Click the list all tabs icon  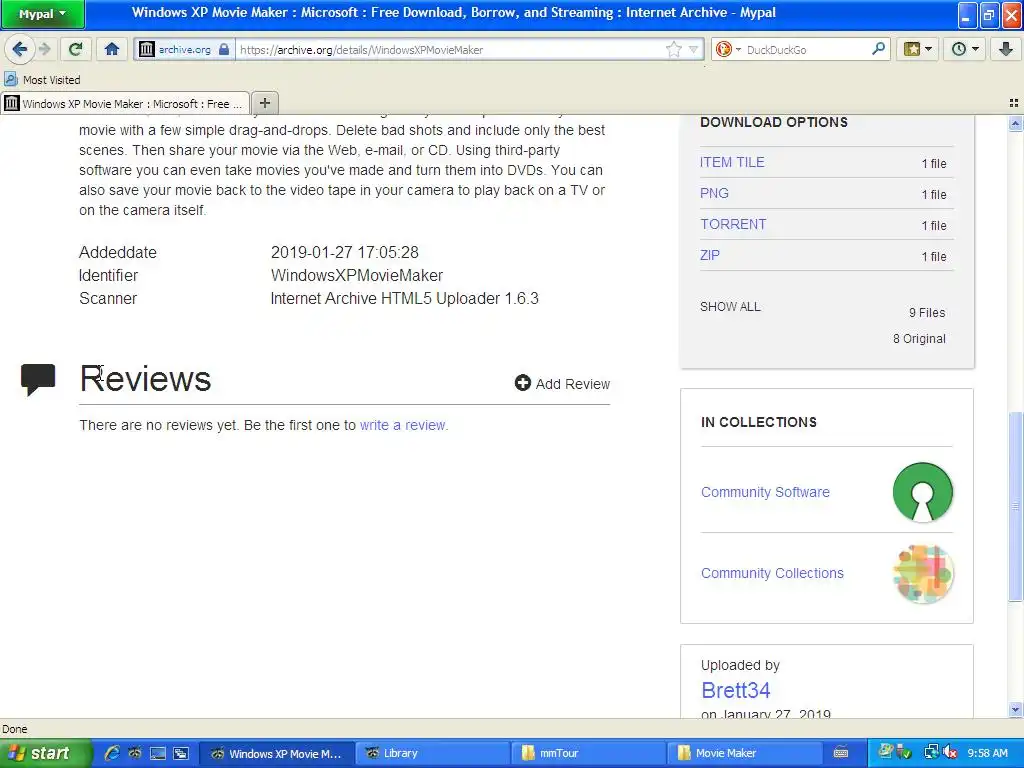pyautogui.click(x=1014, y=103)
